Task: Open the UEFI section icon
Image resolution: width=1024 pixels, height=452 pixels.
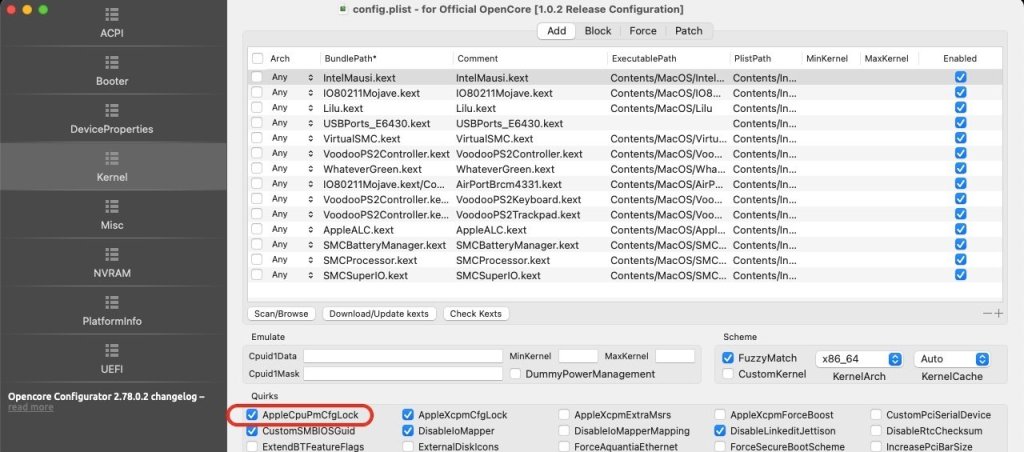Action: pyautogui.click(x=112, y=350)
